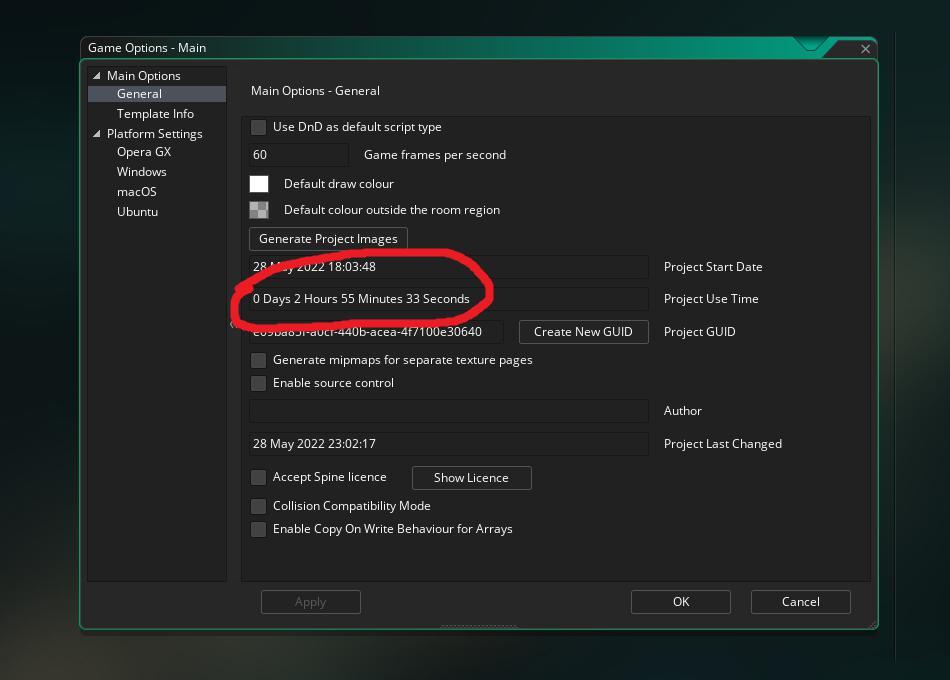Change the colour outside room region swatch
950x680 pixels.
point(259,210)
